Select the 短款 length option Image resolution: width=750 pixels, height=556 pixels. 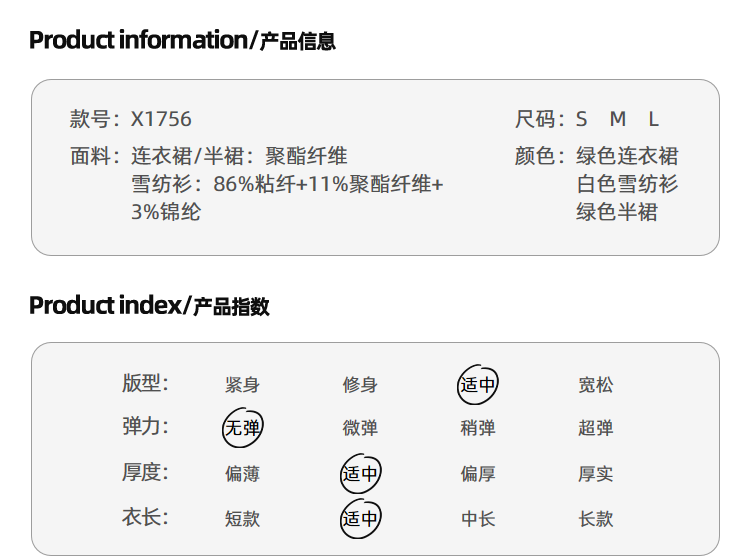[243, 519]
